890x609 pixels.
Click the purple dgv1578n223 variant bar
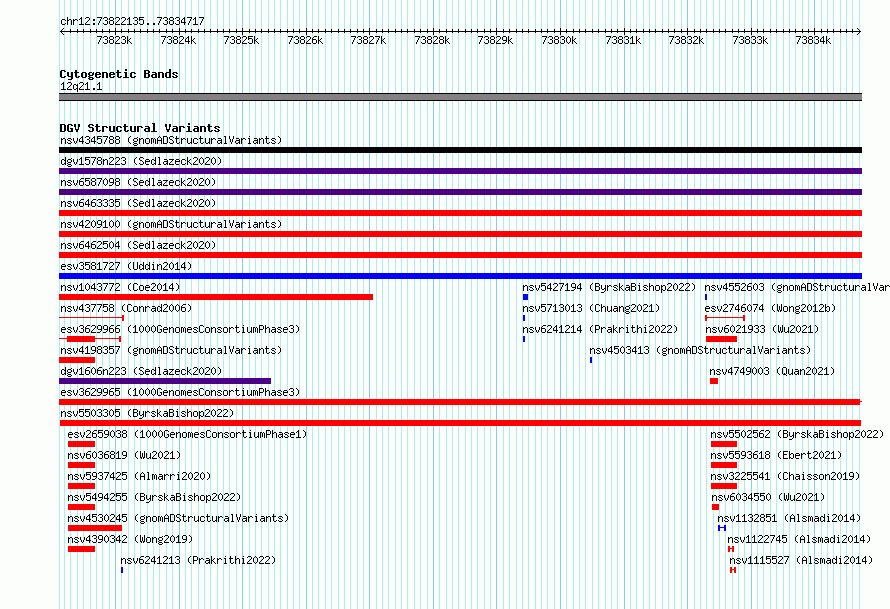pyautogui.click(x=460, y=171)
